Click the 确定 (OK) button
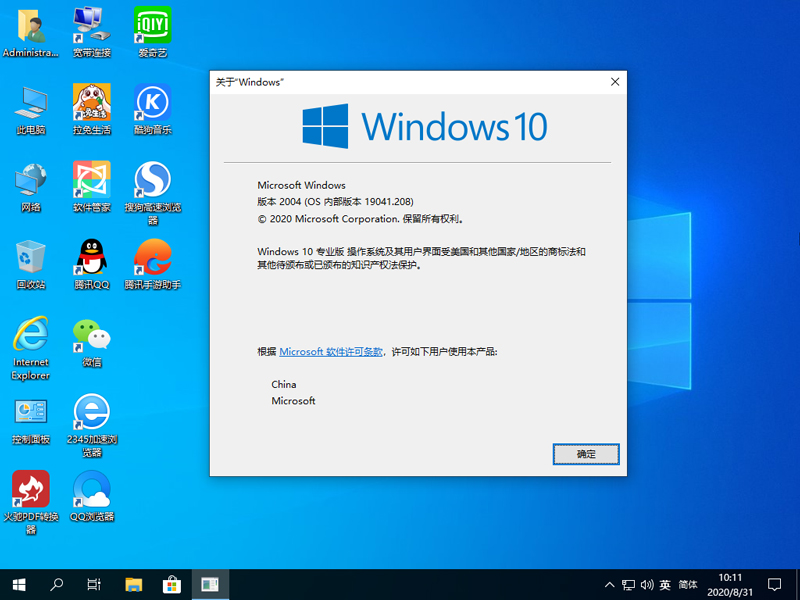Screen dimensions: 800x600 pos(586,454)
